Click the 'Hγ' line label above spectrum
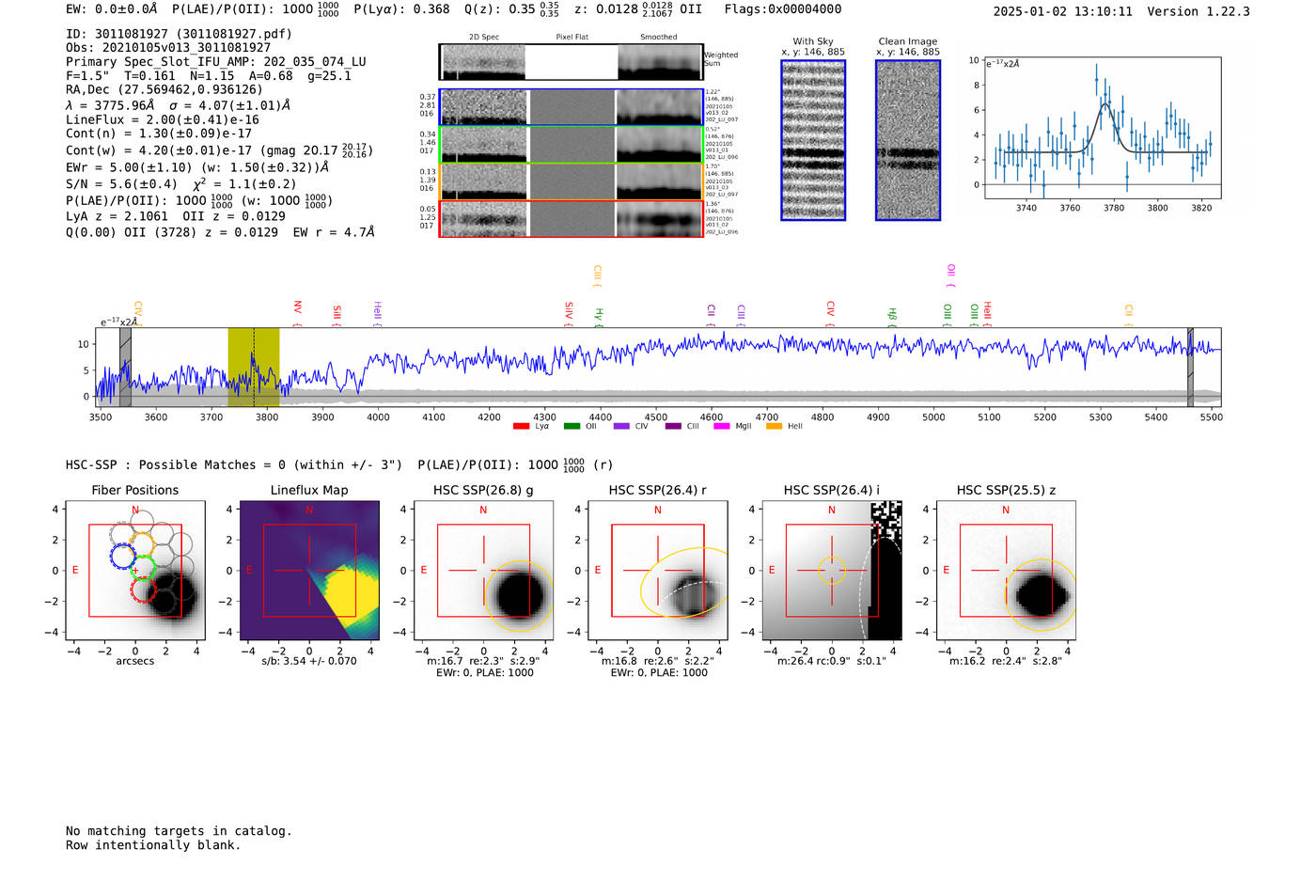Screen dimensions: 1316x896 599,314
